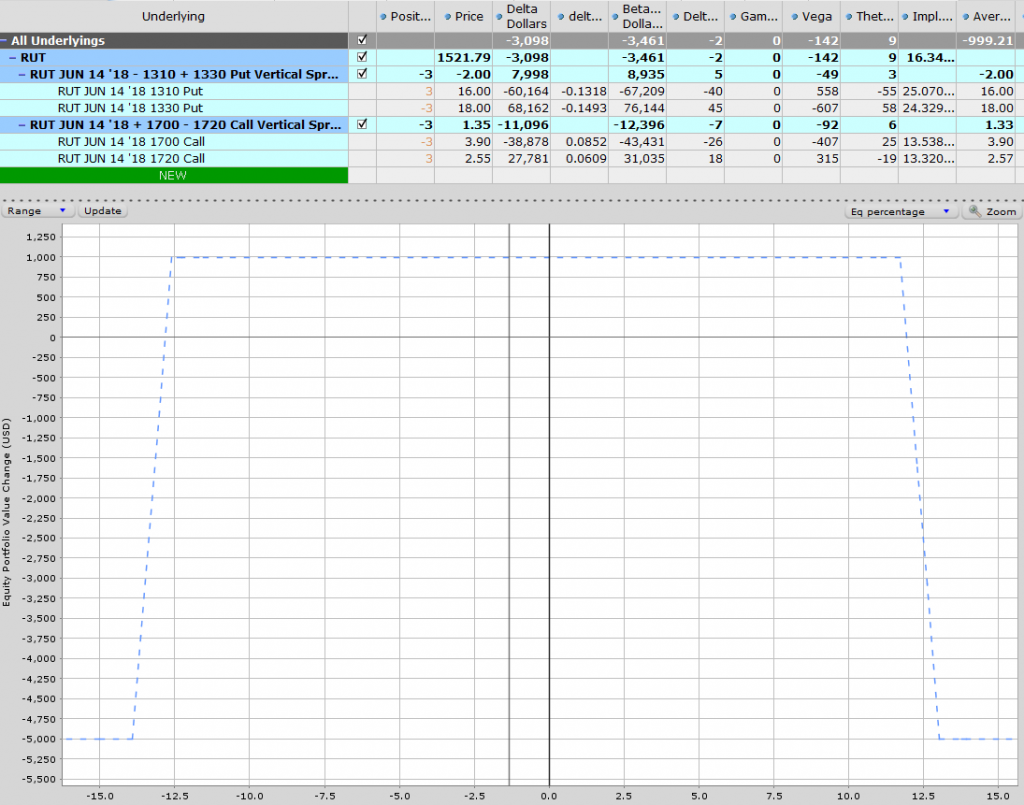Viewport: 1024px width, 805px height.
Task: Toggle the RUT row checkbox
Action: pyautogui.click(x=362, y=57)
